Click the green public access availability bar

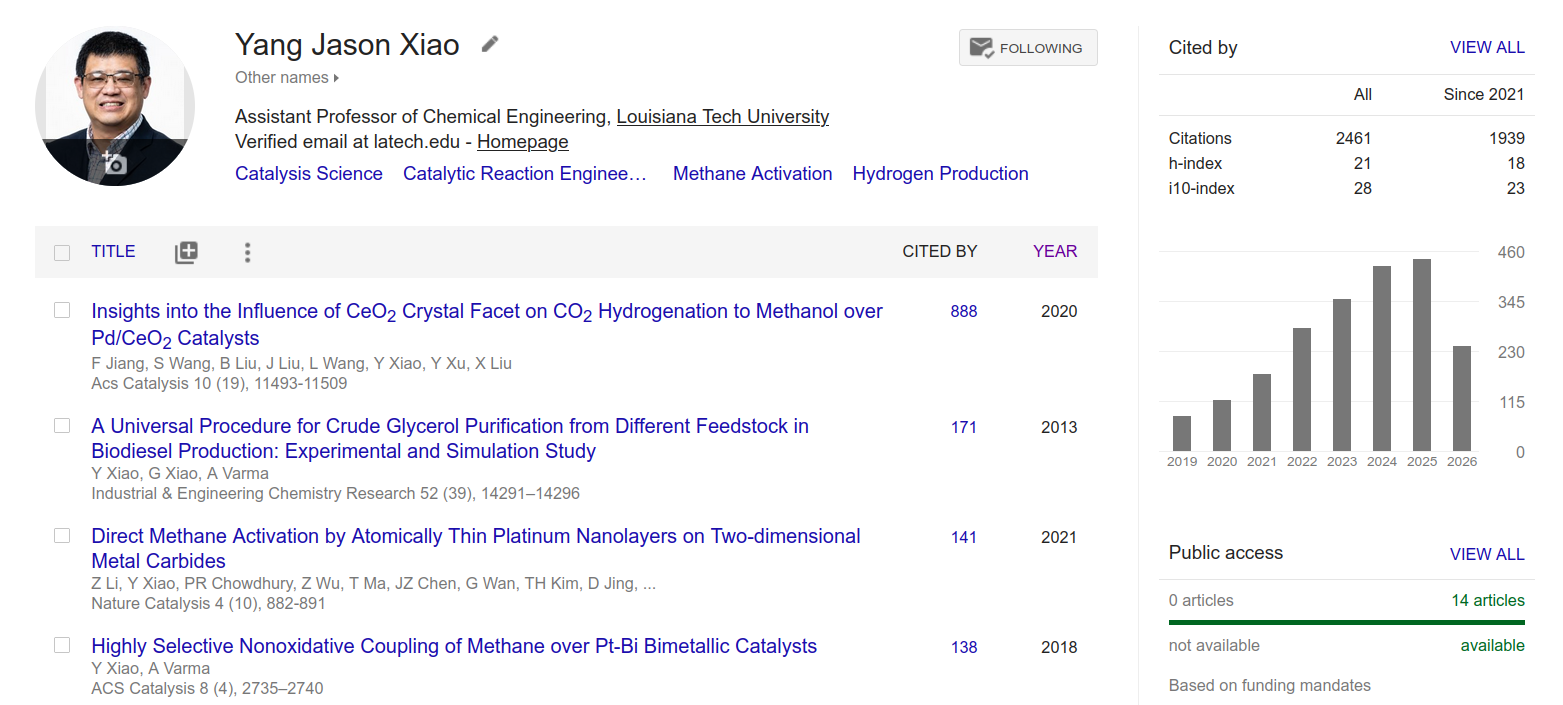point(1346,622)
